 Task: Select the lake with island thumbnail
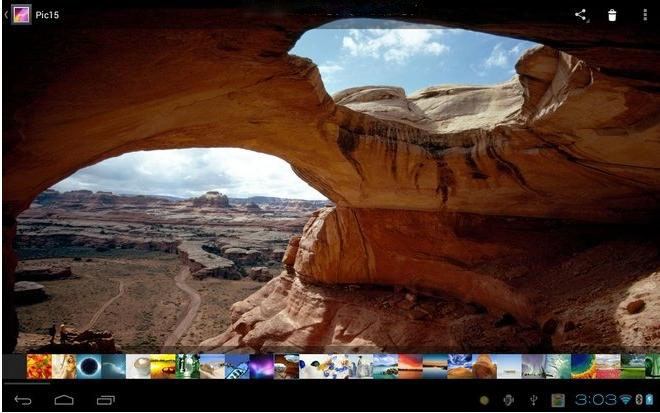coord(386,366)
